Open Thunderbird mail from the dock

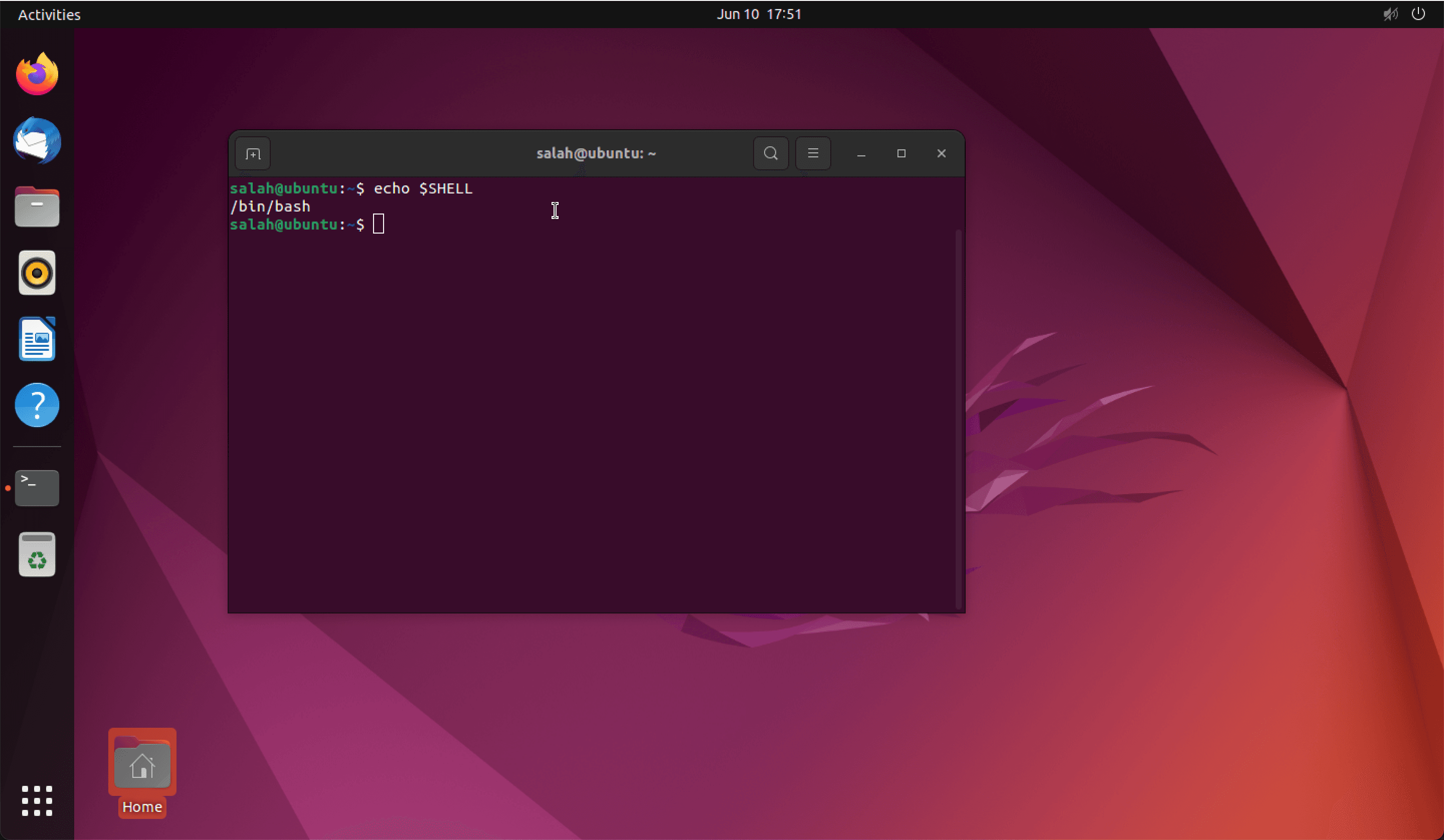[x=37, y=141]
